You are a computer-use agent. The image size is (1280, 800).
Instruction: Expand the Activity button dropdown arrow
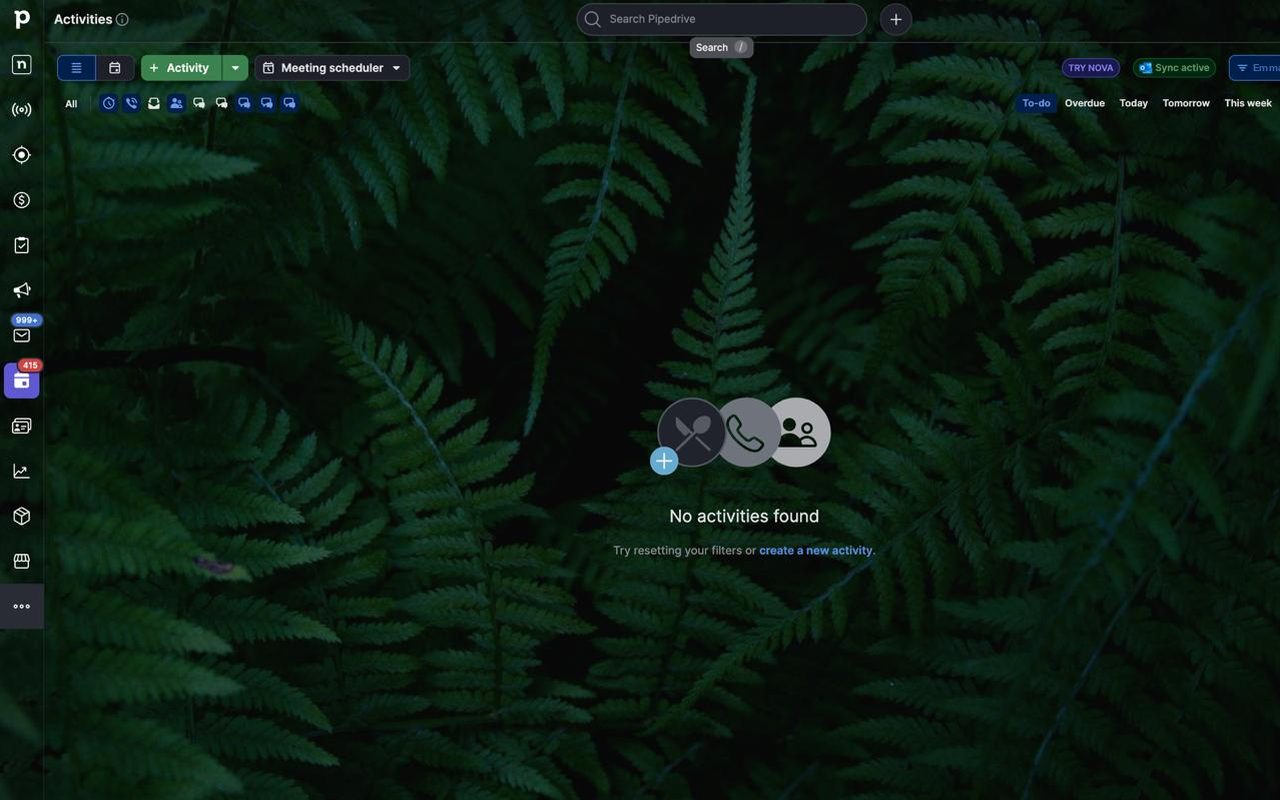click(235, 68)
